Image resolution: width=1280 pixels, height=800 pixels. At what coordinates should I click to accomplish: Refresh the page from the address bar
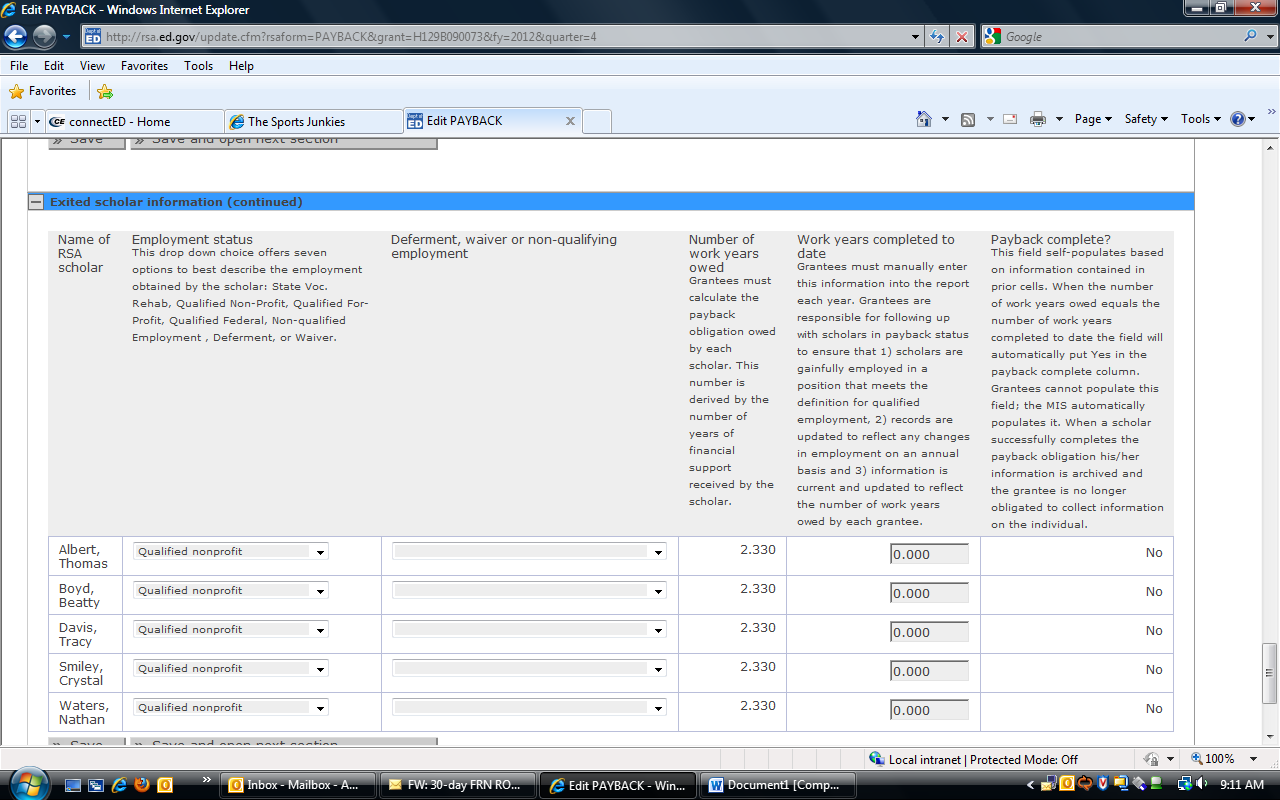(x=937, y=37)
